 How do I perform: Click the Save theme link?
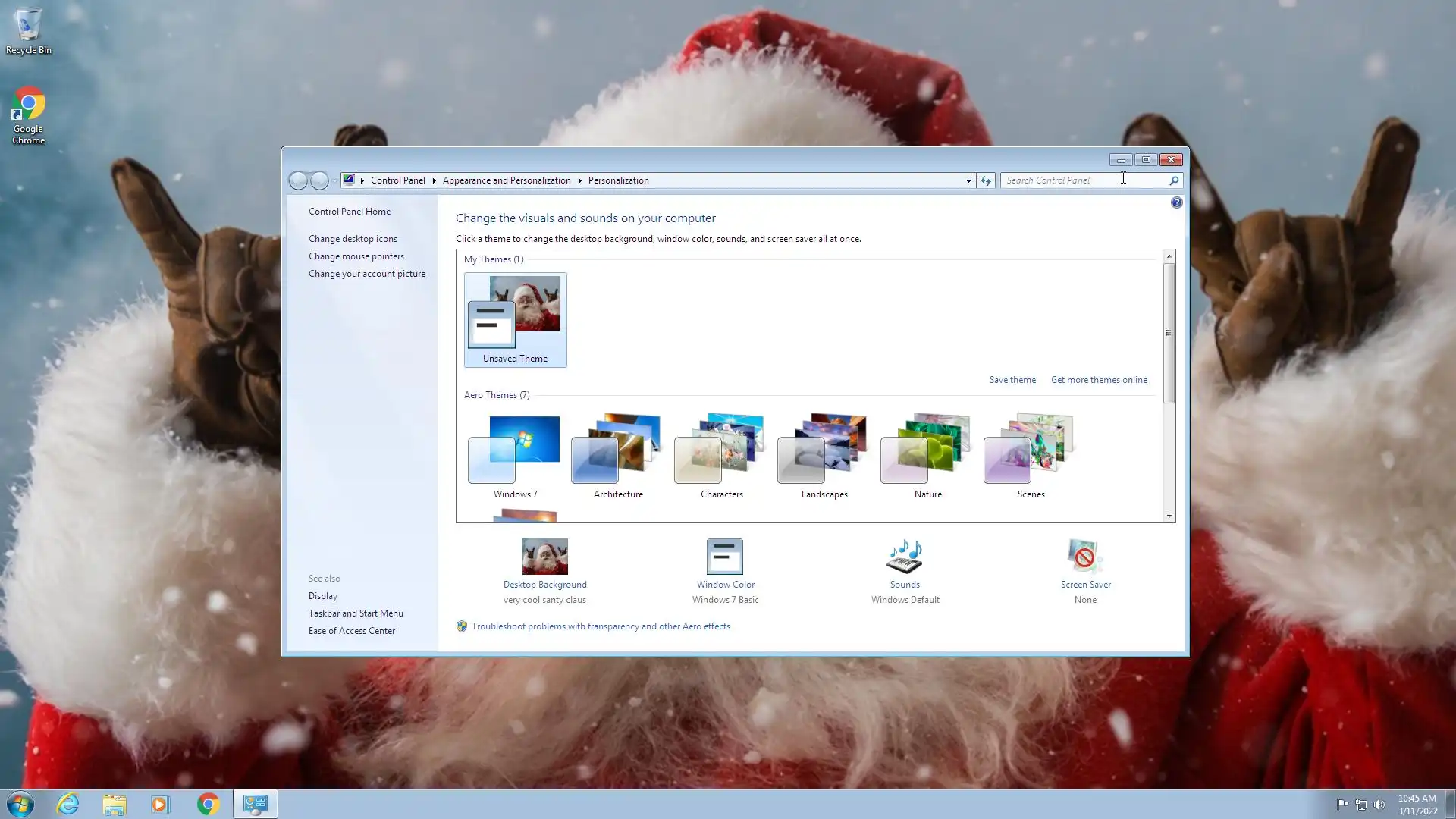pos(1012,380)
